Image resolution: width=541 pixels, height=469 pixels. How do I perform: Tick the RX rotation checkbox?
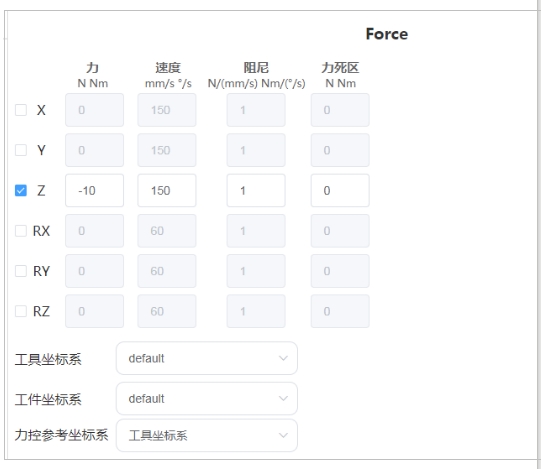tap(21, 231)
